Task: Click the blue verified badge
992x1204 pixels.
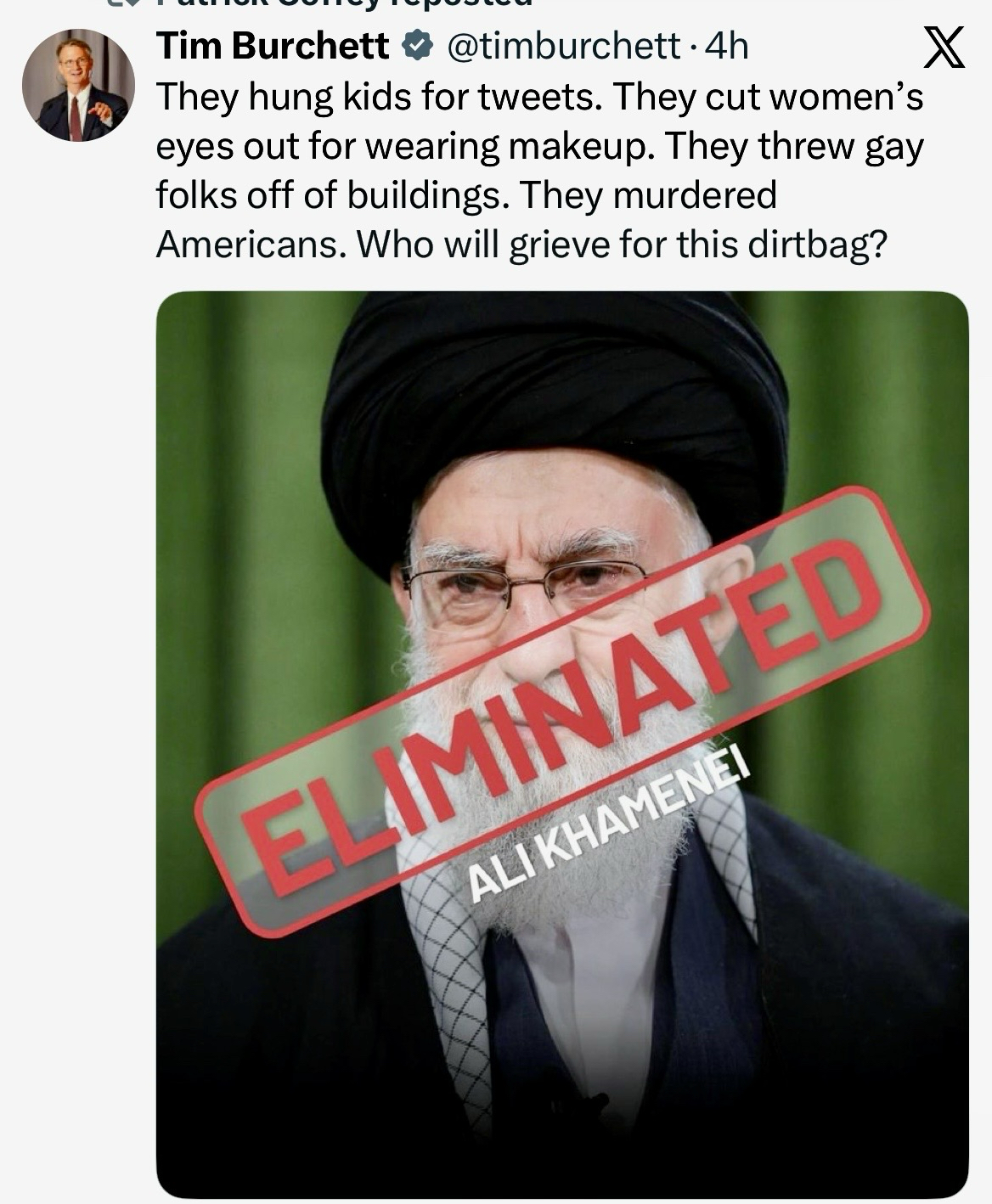Action: coord(416,46)
